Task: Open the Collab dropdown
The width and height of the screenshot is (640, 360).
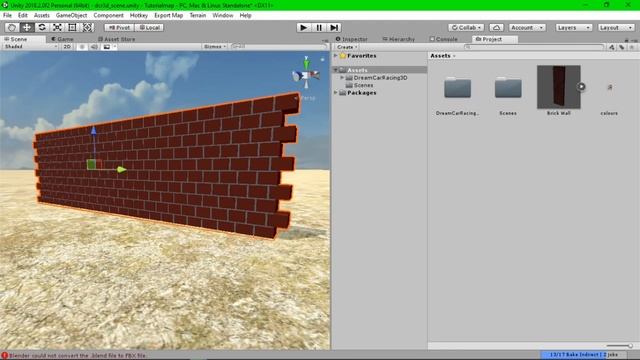Action: point(466,27)
